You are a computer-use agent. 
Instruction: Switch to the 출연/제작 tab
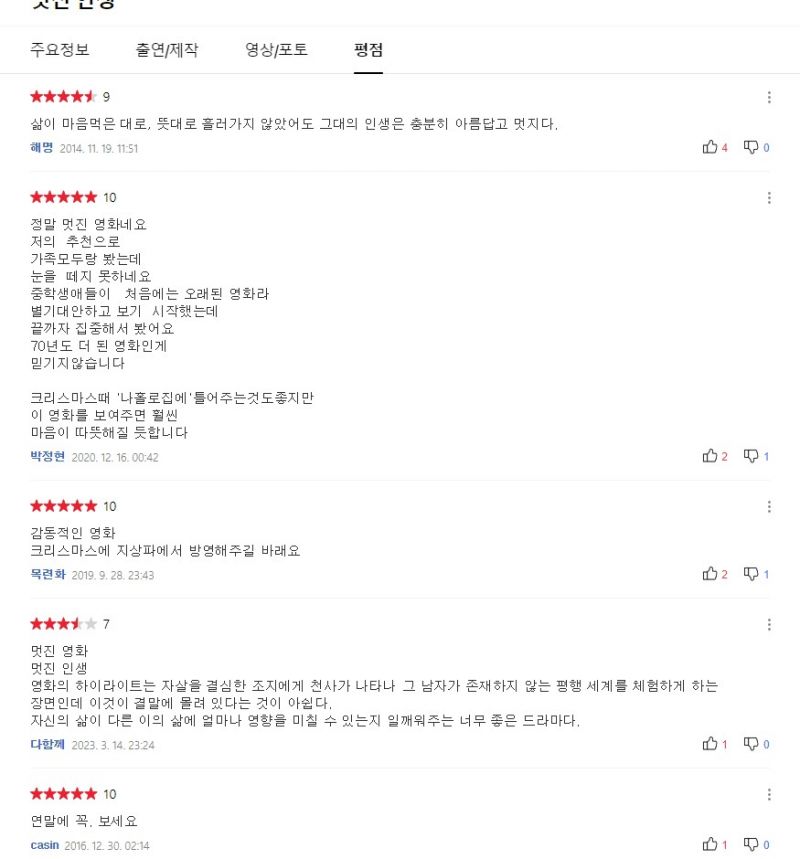pyautogui.click(x=167, y=50)
